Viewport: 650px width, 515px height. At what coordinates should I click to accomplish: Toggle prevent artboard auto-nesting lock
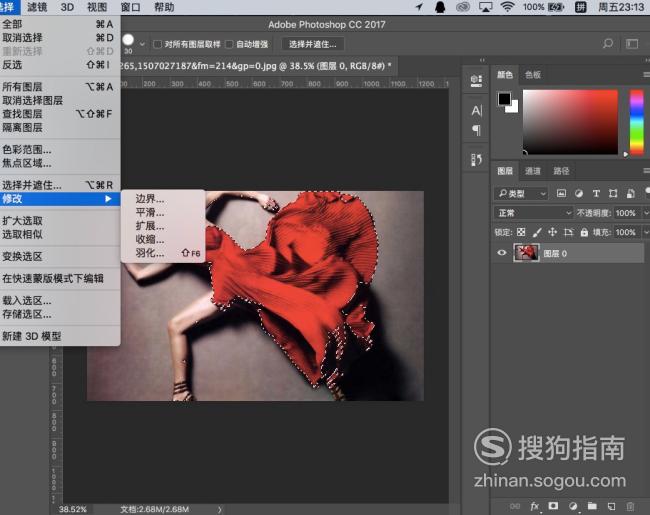(x=568, y=232)
